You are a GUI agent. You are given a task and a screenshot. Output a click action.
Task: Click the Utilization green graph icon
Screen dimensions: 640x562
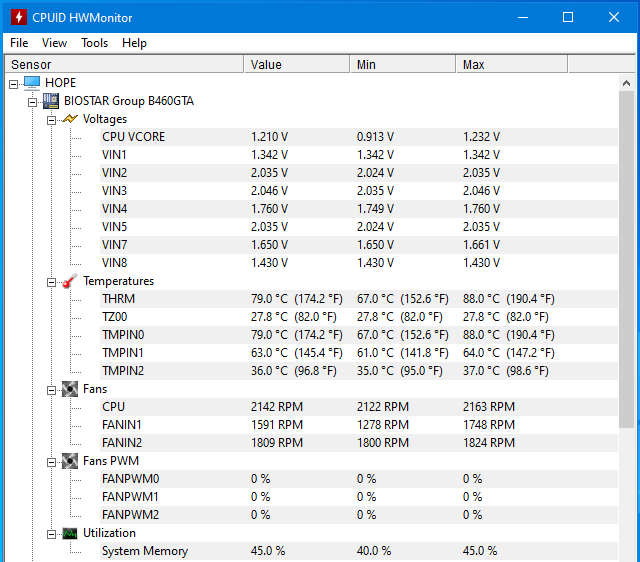pyautogui.click(x=70, y=533)
